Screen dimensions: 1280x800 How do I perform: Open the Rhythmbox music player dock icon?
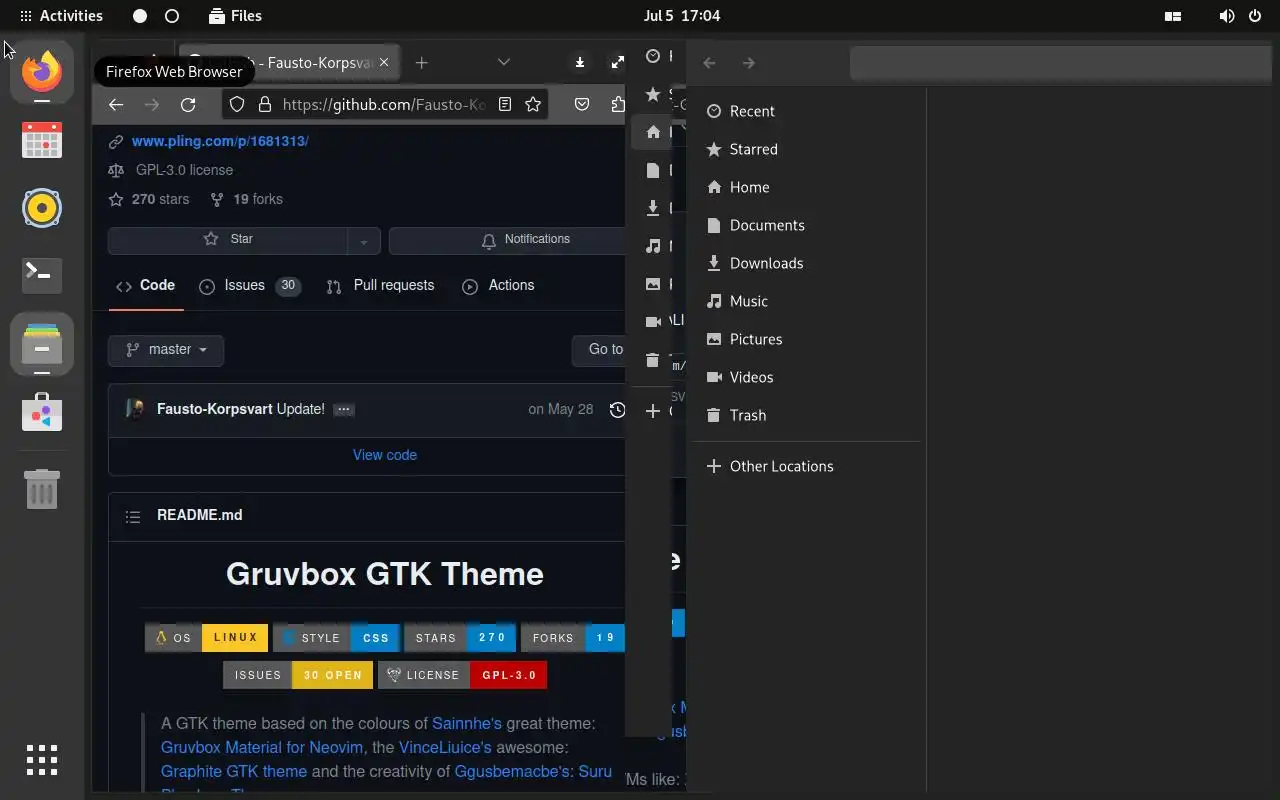click(42, 208)
